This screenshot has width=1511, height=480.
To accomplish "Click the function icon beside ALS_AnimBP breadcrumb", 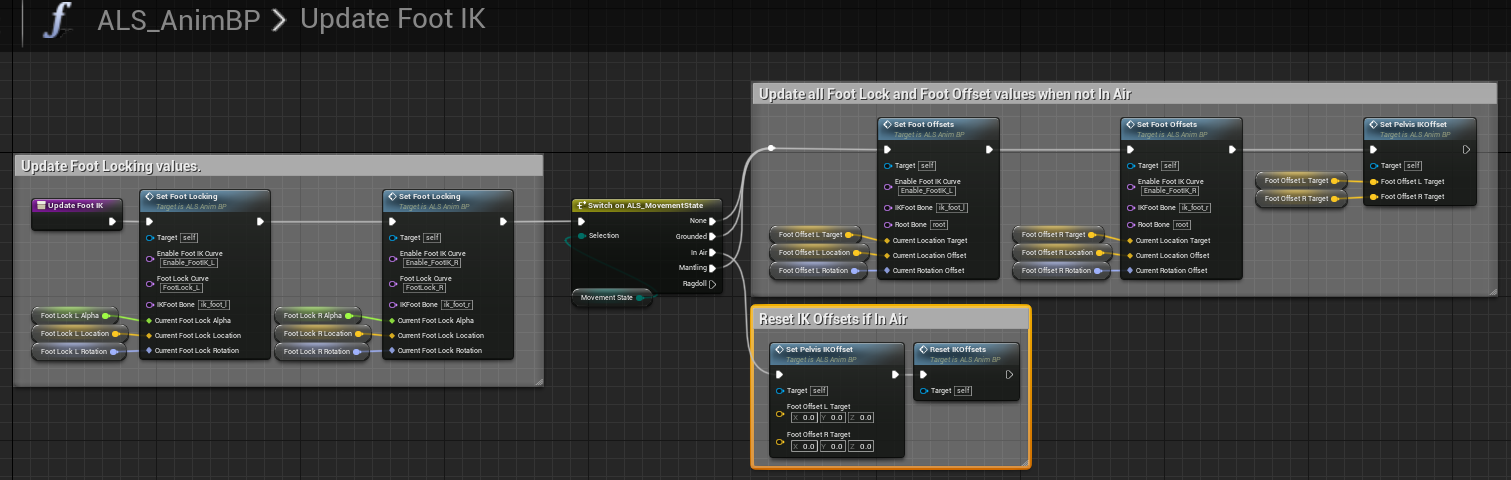I will (56, 20).
